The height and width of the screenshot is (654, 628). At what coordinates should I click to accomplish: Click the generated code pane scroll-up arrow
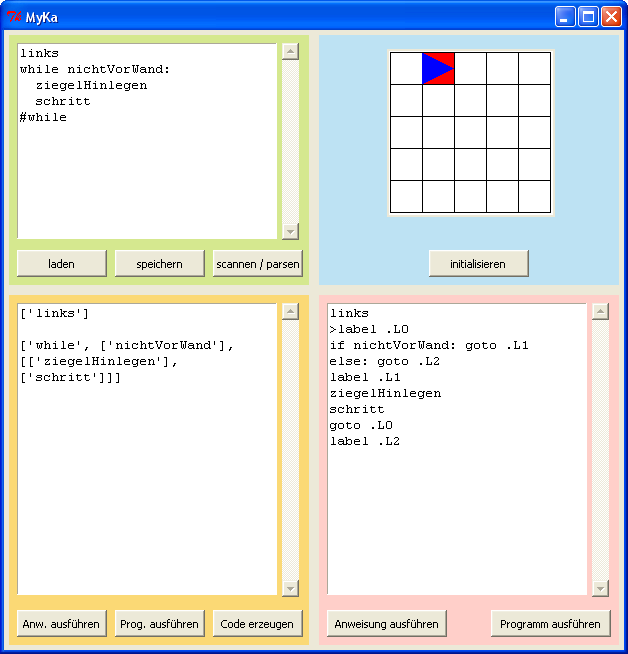tap(600, 312)
